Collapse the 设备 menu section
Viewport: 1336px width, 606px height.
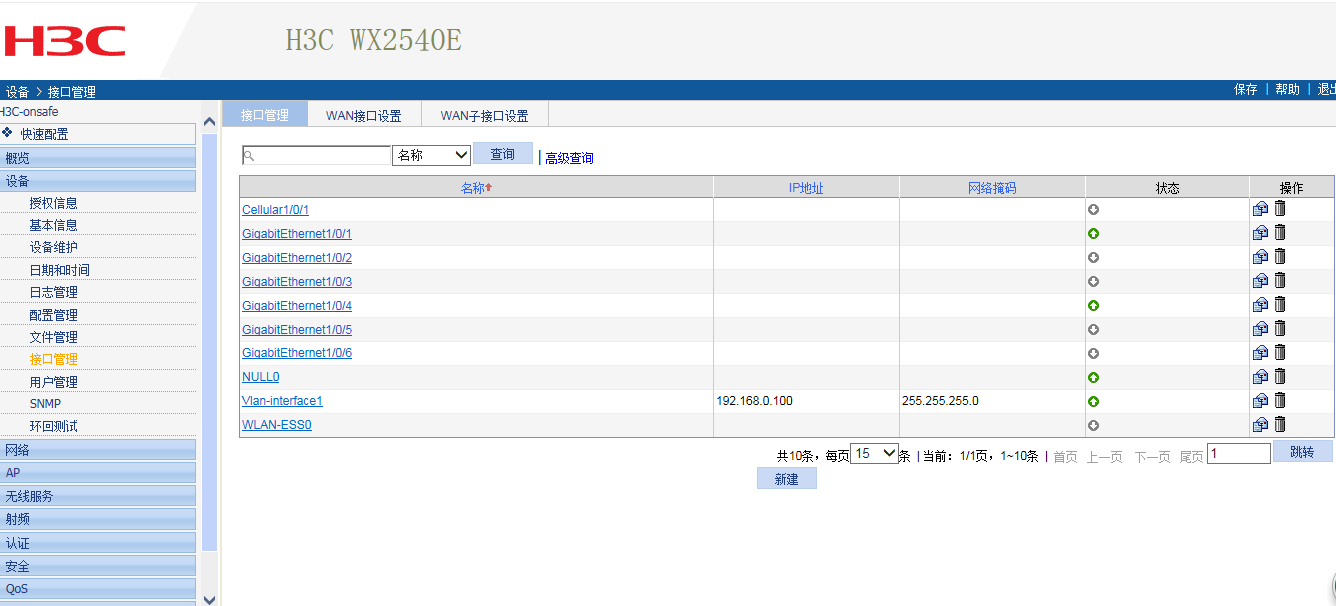tap(98, 181)
